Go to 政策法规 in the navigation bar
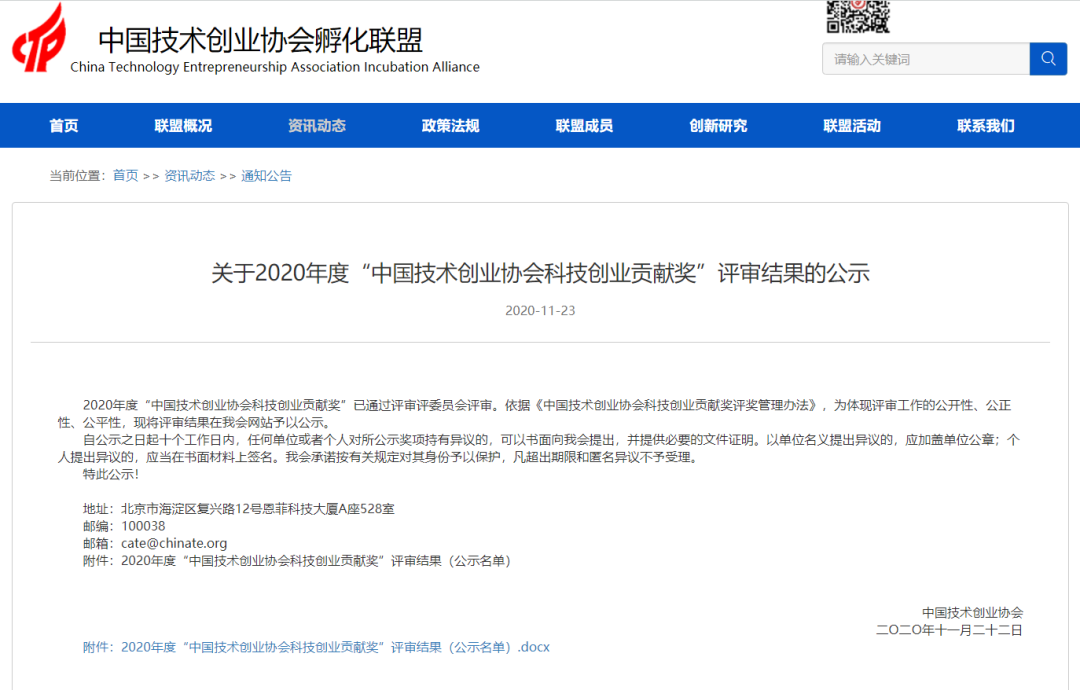1080x690 pixels. [450, 126]
